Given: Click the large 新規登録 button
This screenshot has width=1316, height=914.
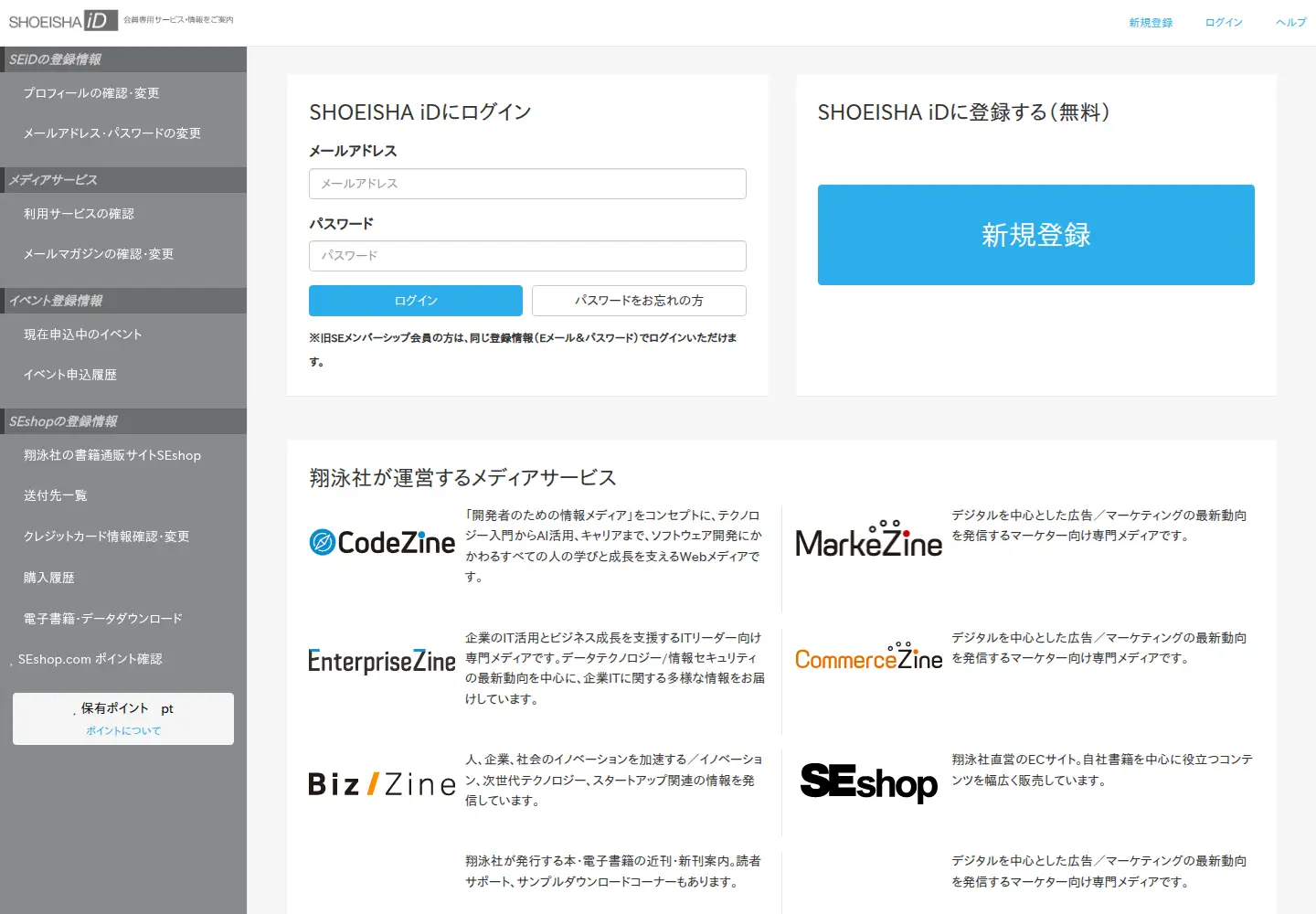Looking at the screenshot, I should click(1035, 235).
